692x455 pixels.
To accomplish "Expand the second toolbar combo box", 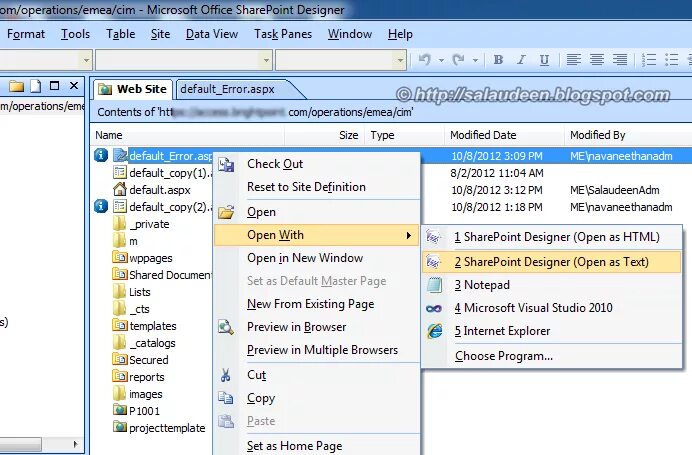I will (266, 60).
